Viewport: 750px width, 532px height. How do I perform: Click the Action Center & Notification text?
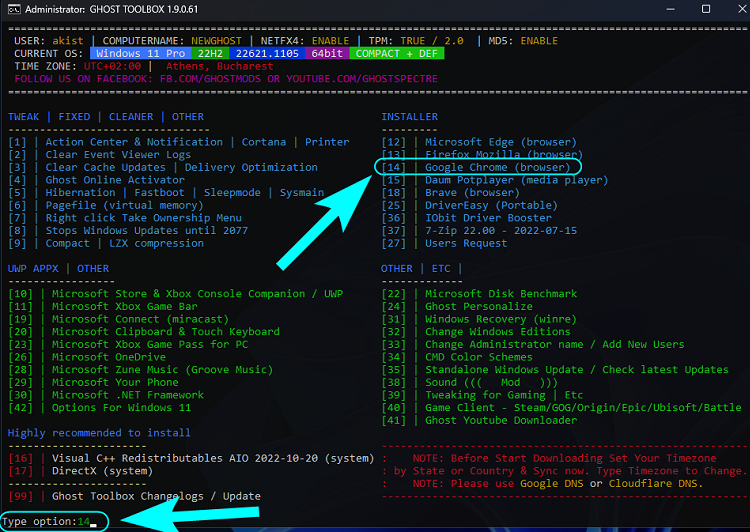click(134, 142)
